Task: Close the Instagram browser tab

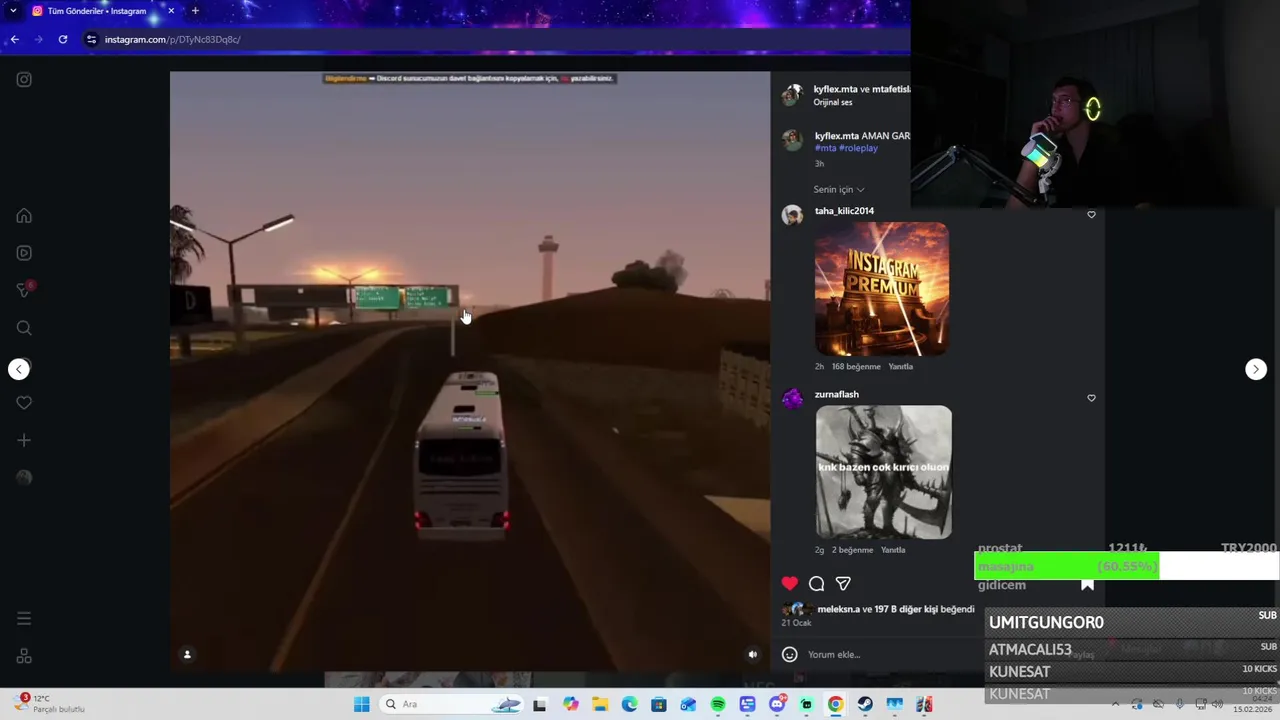Action: (x=171, y=11)
